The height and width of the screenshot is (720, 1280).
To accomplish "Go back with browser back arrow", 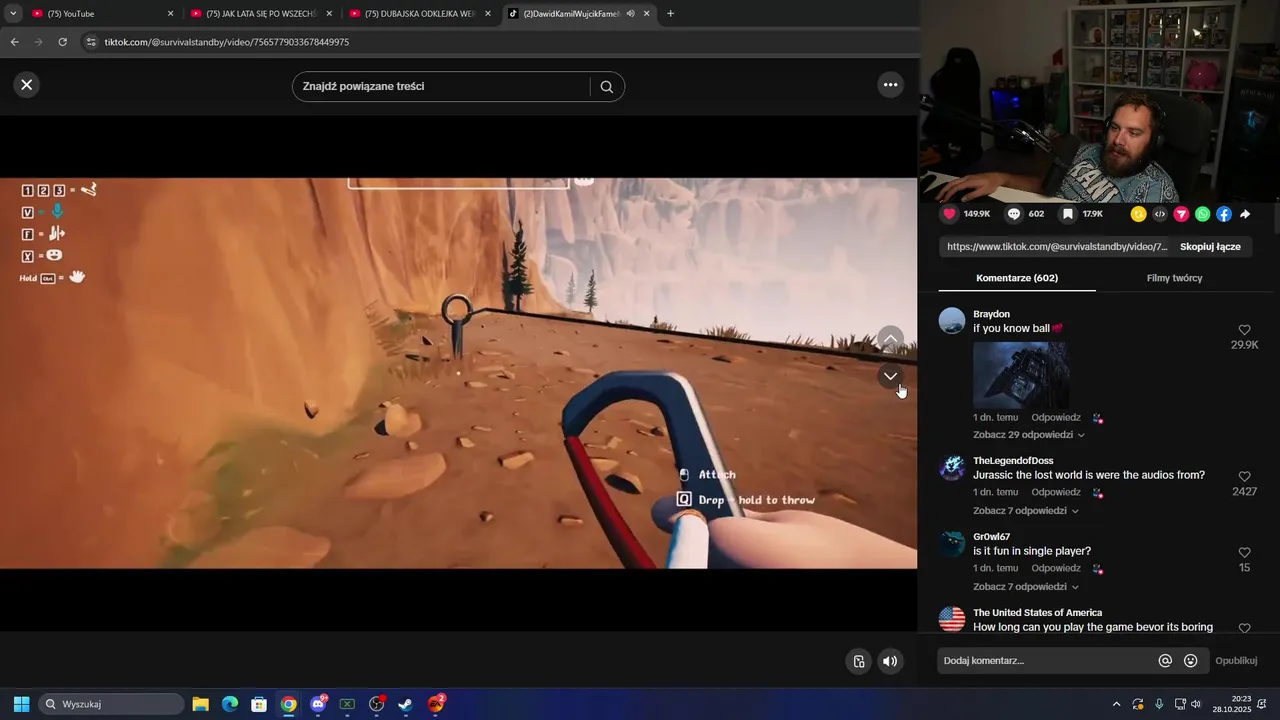I will (x=14, y=42).
